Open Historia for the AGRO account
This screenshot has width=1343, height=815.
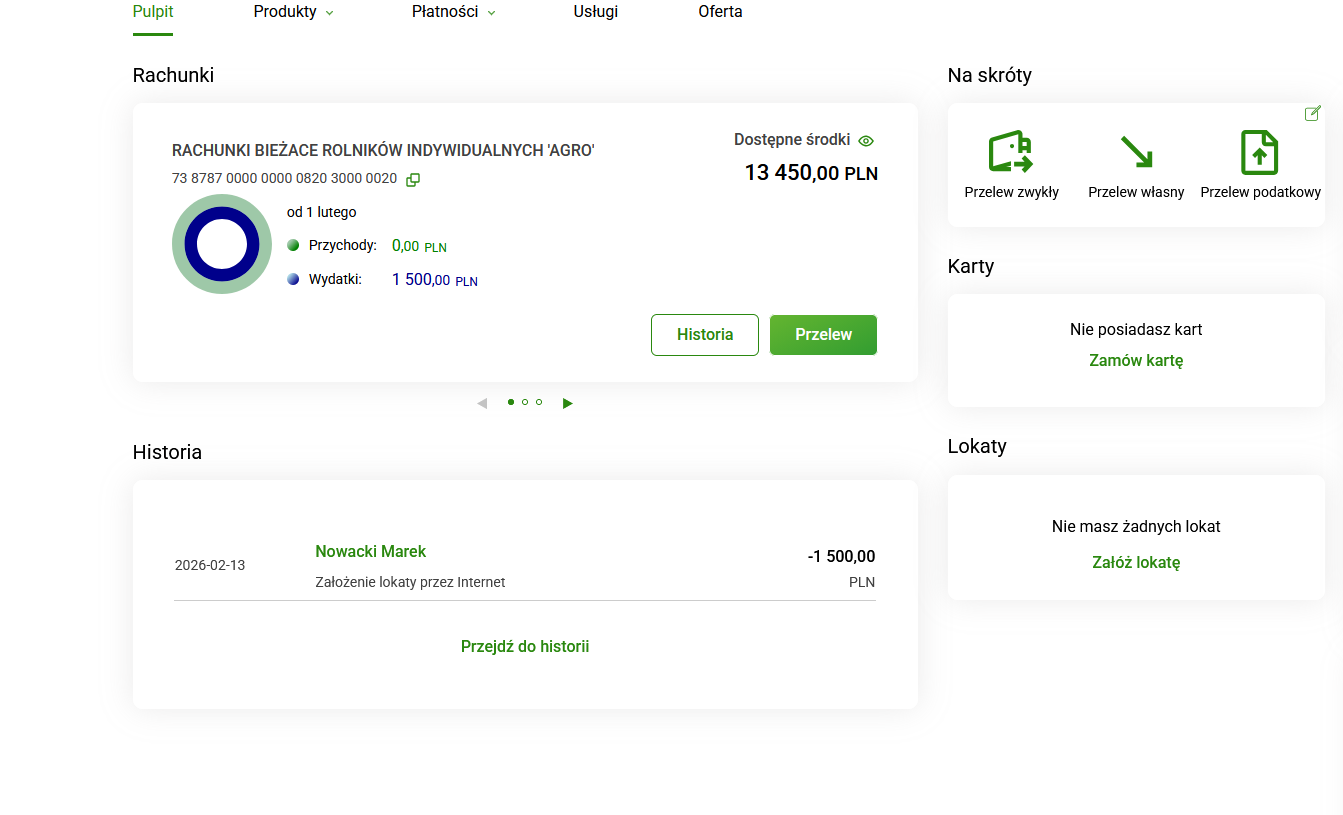point(704,334)
